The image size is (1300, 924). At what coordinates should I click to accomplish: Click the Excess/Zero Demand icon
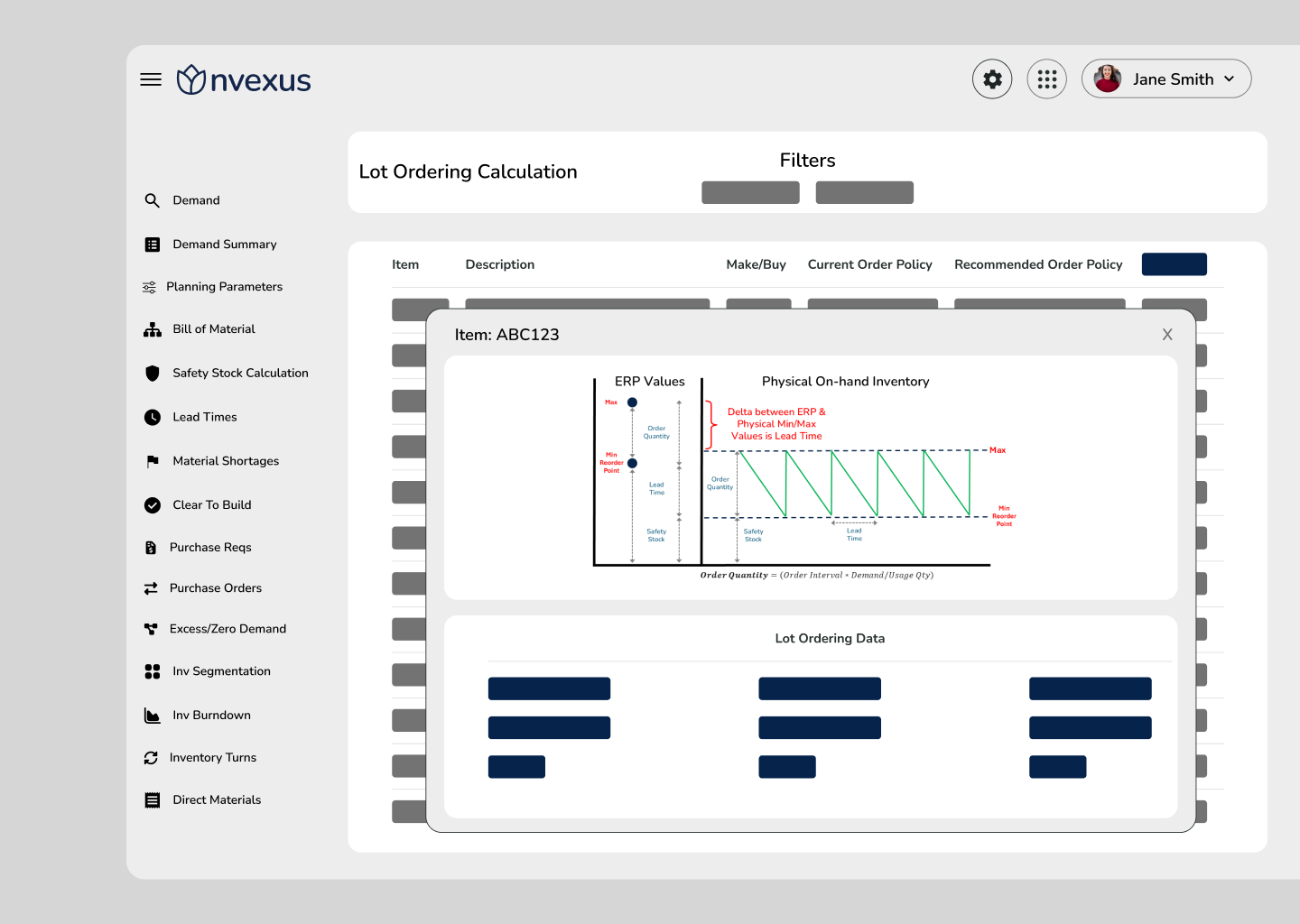[x=151, y=629]
